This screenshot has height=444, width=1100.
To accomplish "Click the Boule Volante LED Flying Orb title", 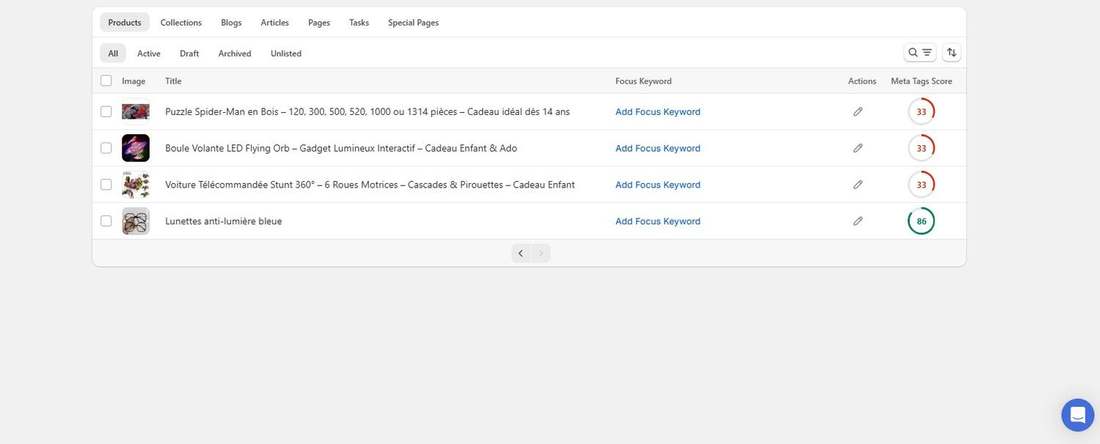I will tap(341, 148).
